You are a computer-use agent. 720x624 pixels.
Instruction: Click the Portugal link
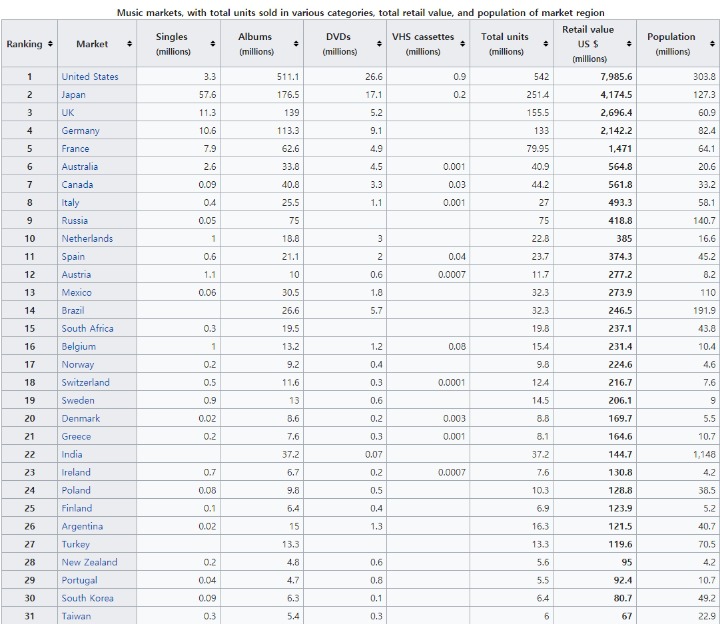click(79, 580)
